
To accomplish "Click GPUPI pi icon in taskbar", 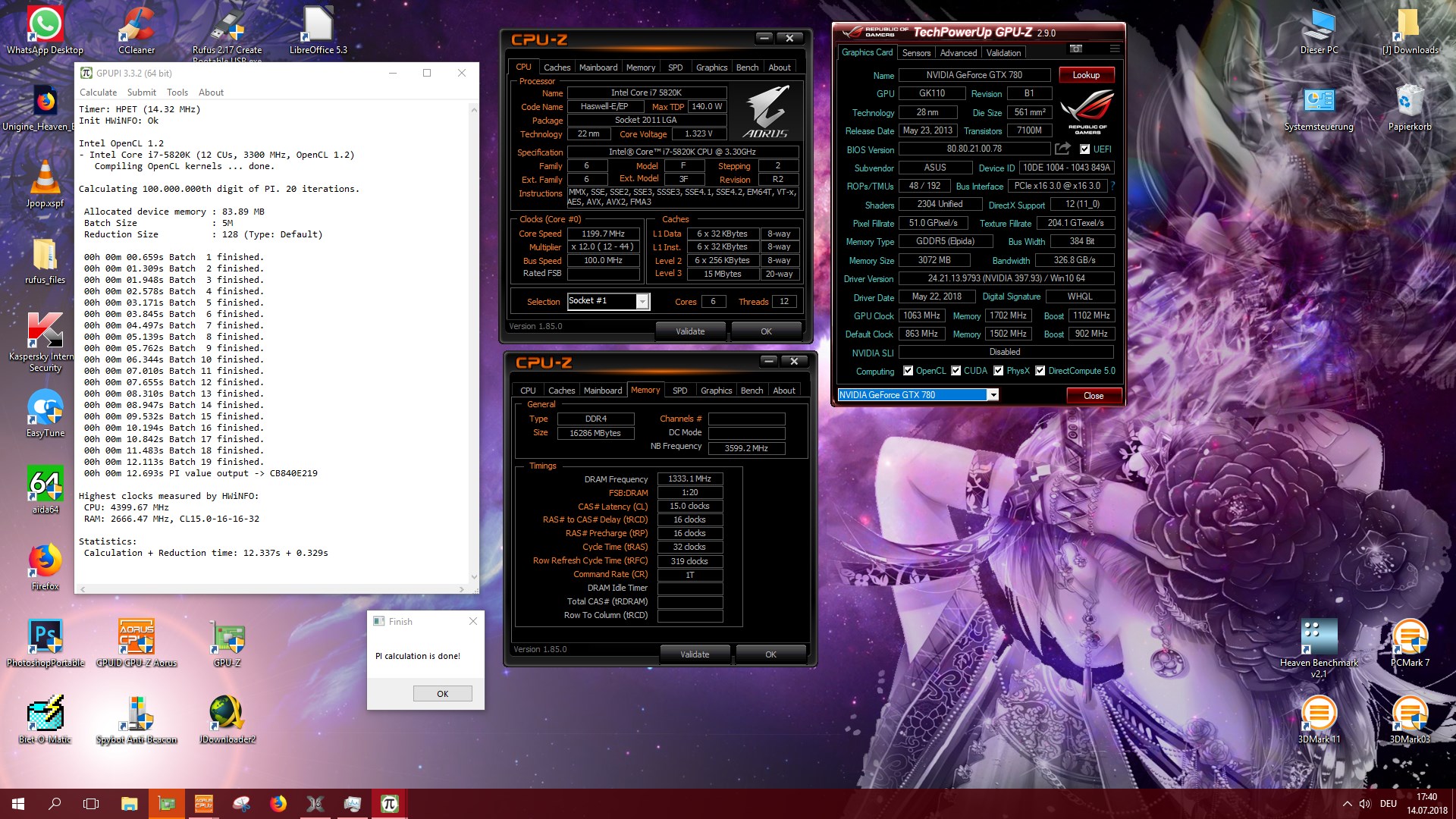I will (x=390, y=804).
